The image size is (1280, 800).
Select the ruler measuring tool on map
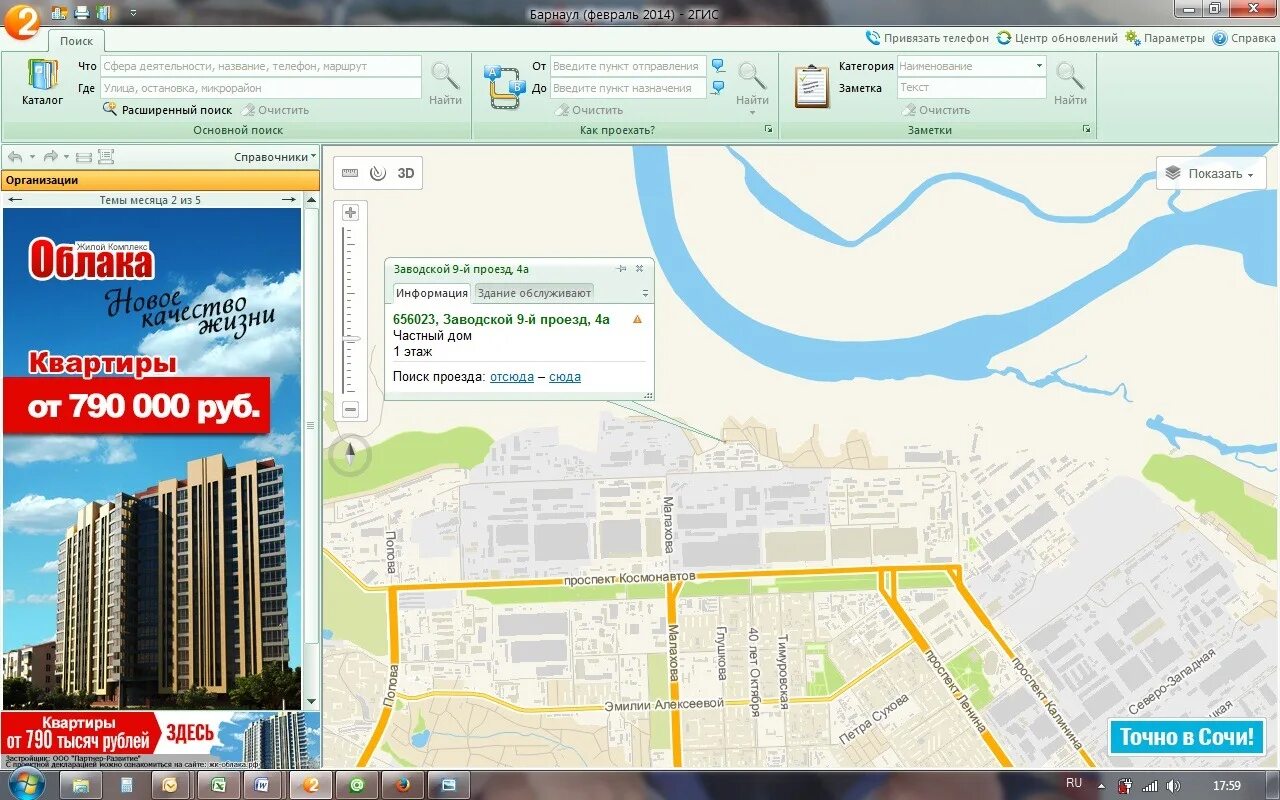[350, 173]
